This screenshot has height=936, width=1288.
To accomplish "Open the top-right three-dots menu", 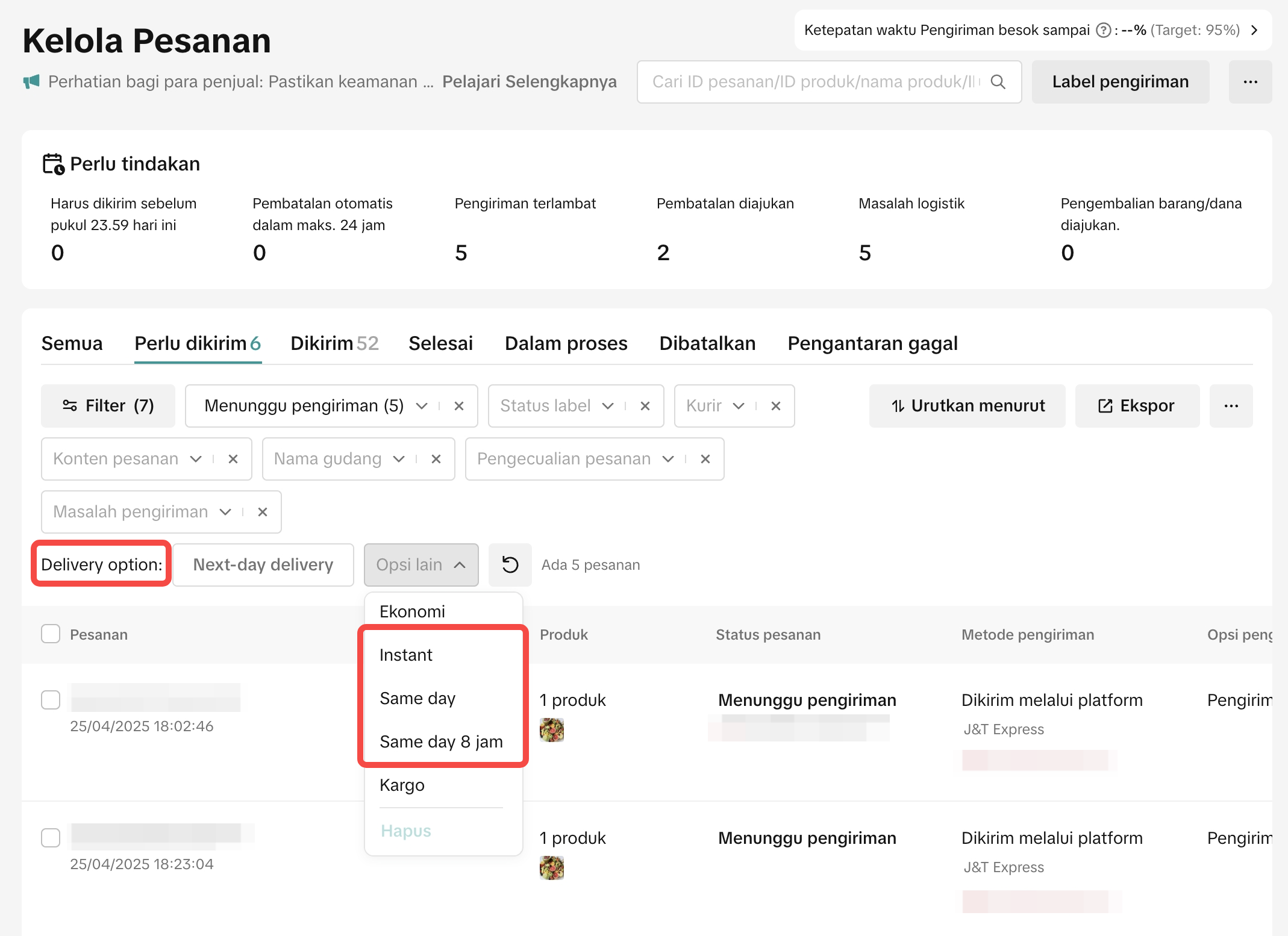I will pyautogui.click(x=1250, y=82).
